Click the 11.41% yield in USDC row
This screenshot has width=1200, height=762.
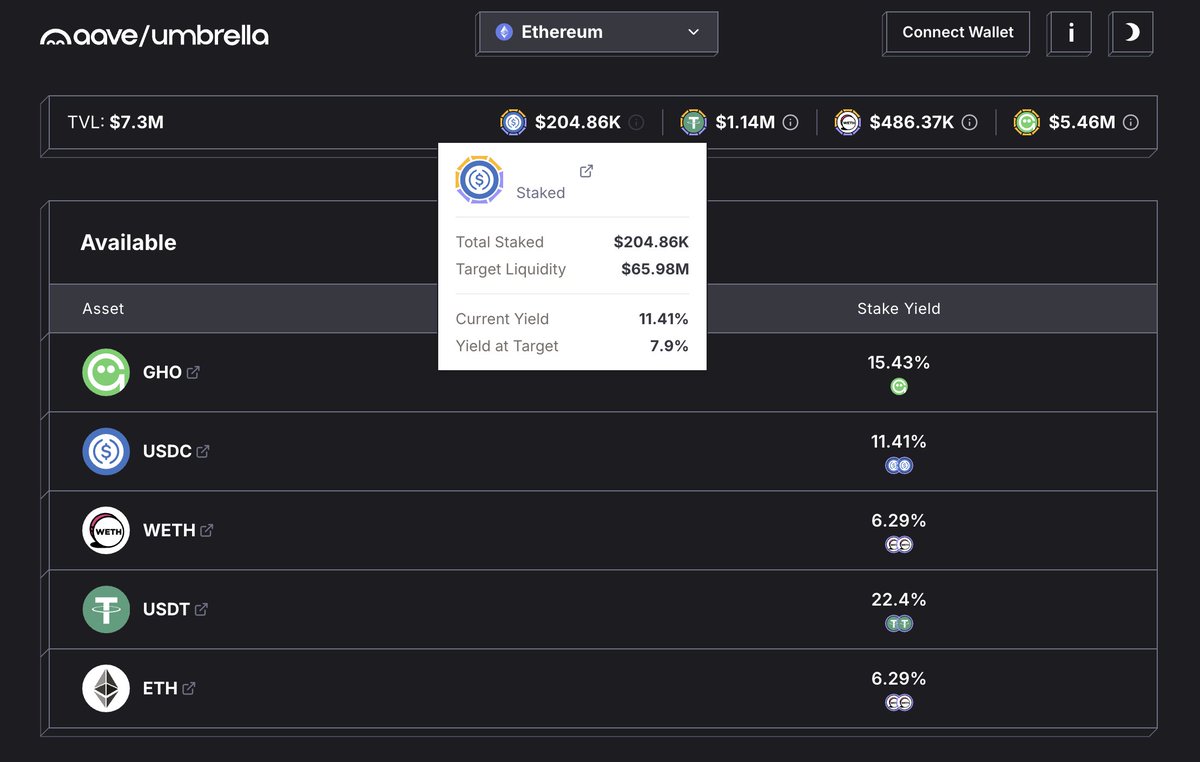(x=899, y=441)
